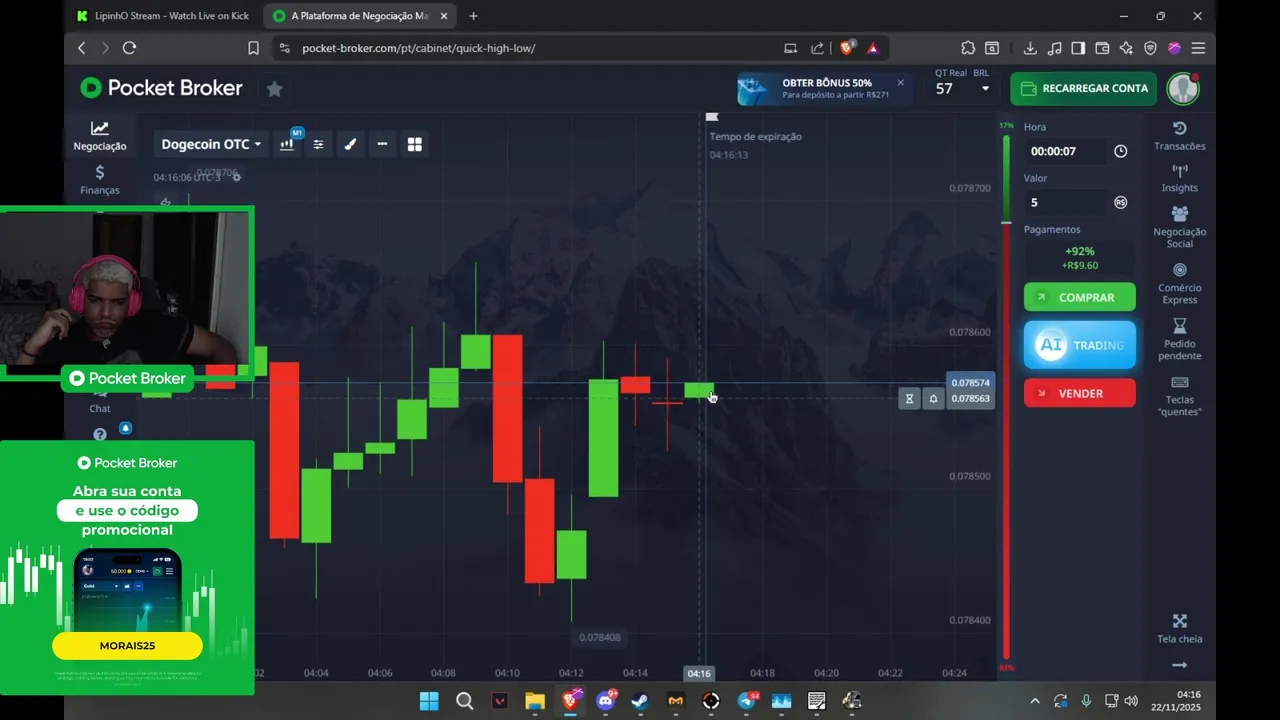1280x720 pixels.
Task: Open Teclas quentes hotkeys settings
Action: tap(1179, 396)
